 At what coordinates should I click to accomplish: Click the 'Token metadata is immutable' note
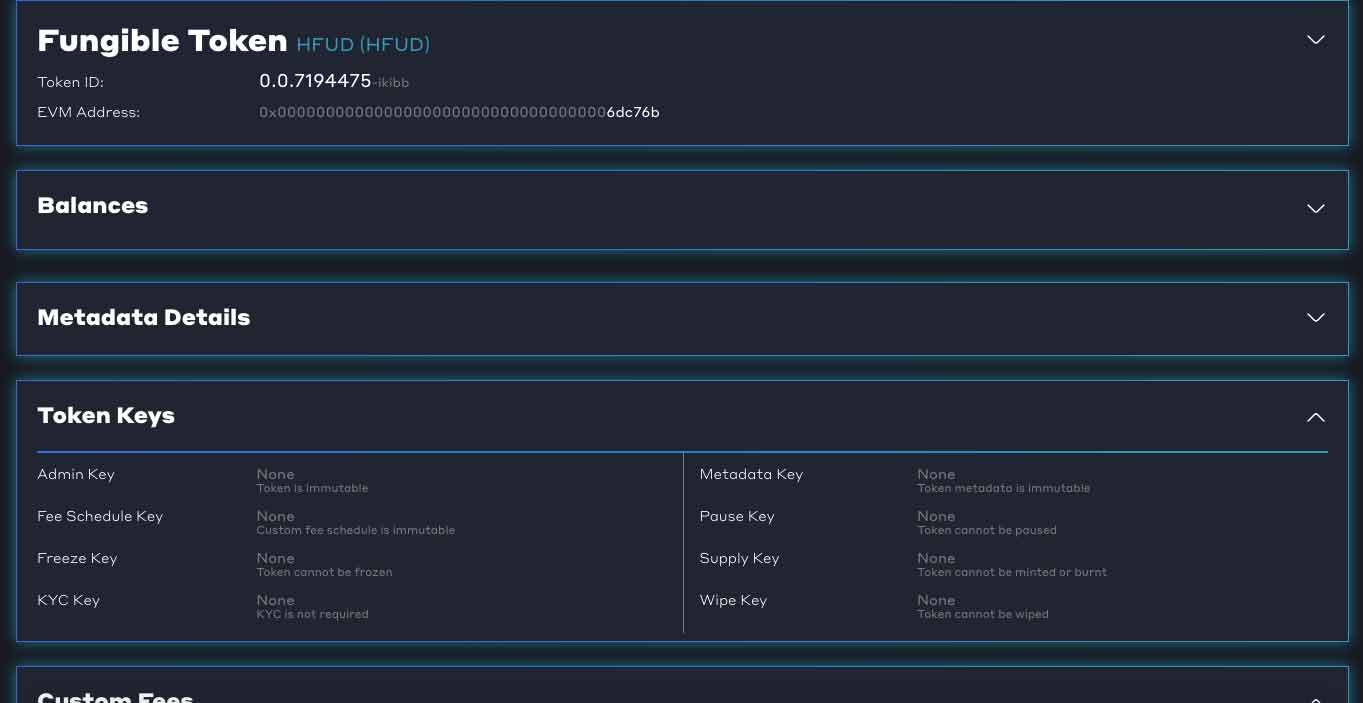click(x=1003, y=488)
